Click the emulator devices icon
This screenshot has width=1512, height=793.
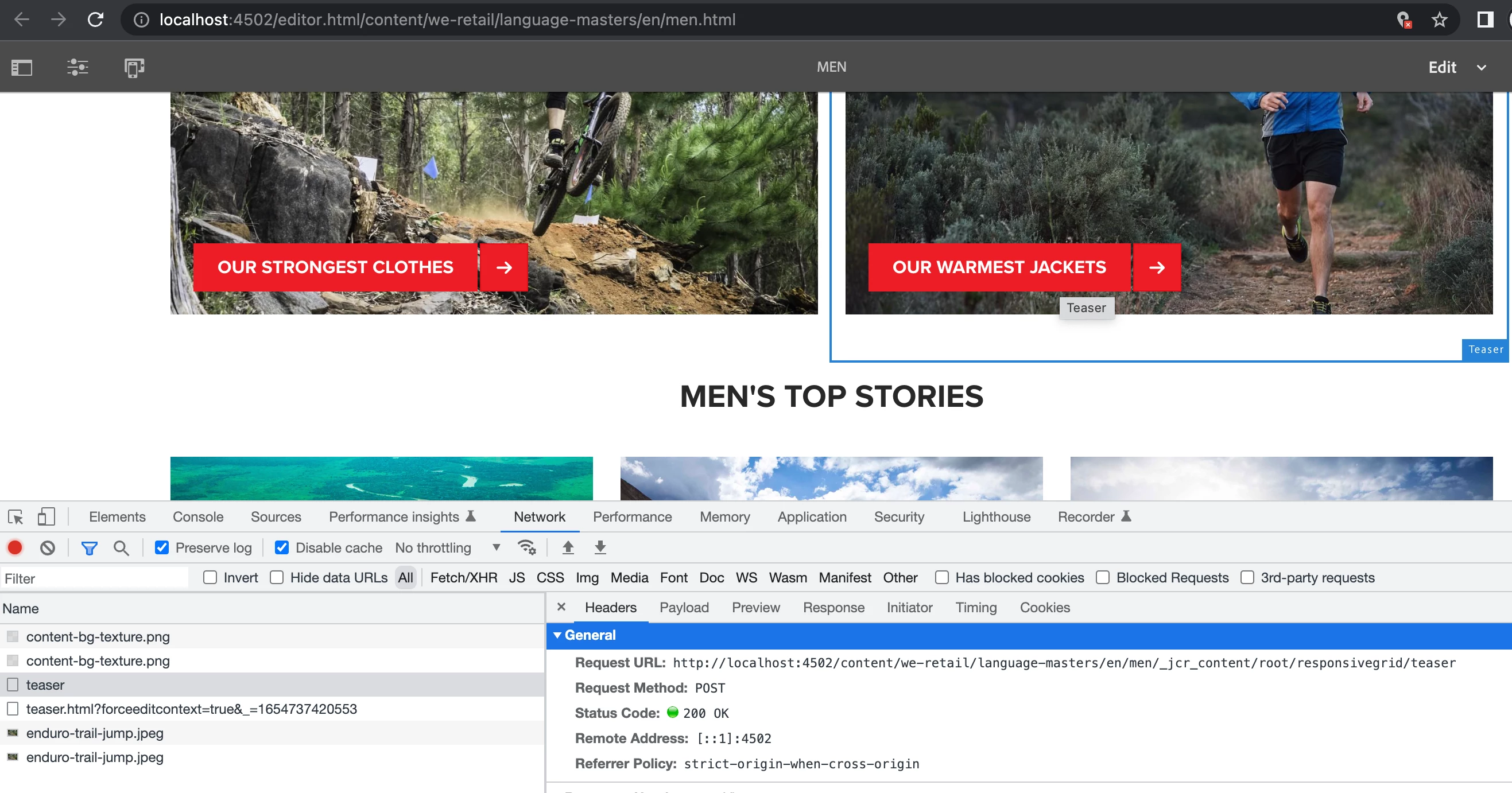click(134, 68)
